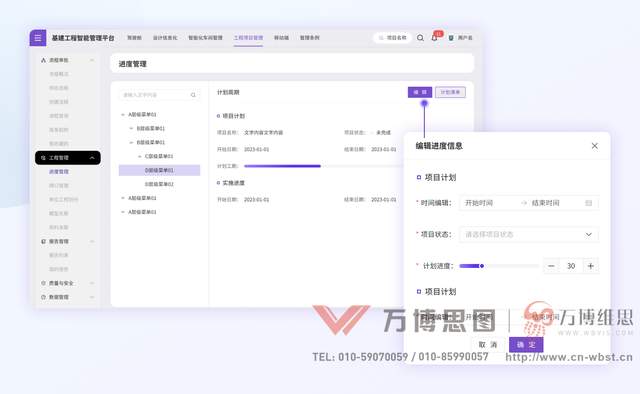
Task: Click 进度管理 page title
Action: click(x=133, y=64)
